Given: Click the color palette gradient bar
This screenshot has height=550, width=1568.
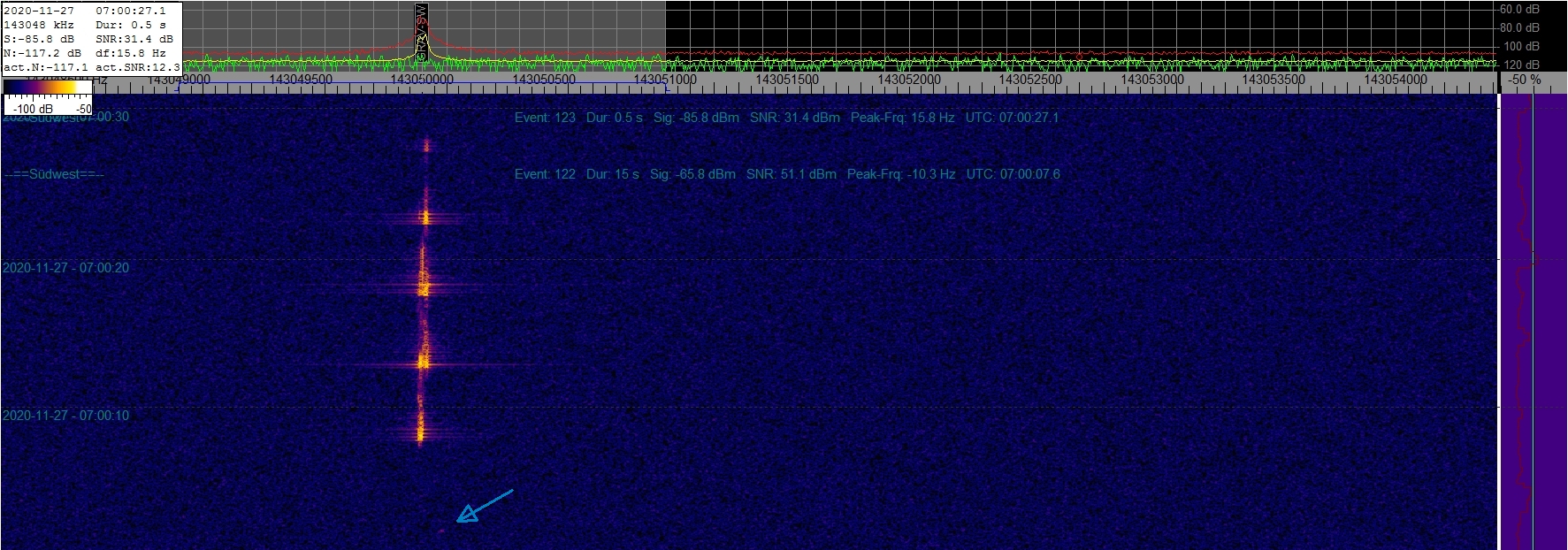Looking at the screenshot, I should tap(48, 87).
